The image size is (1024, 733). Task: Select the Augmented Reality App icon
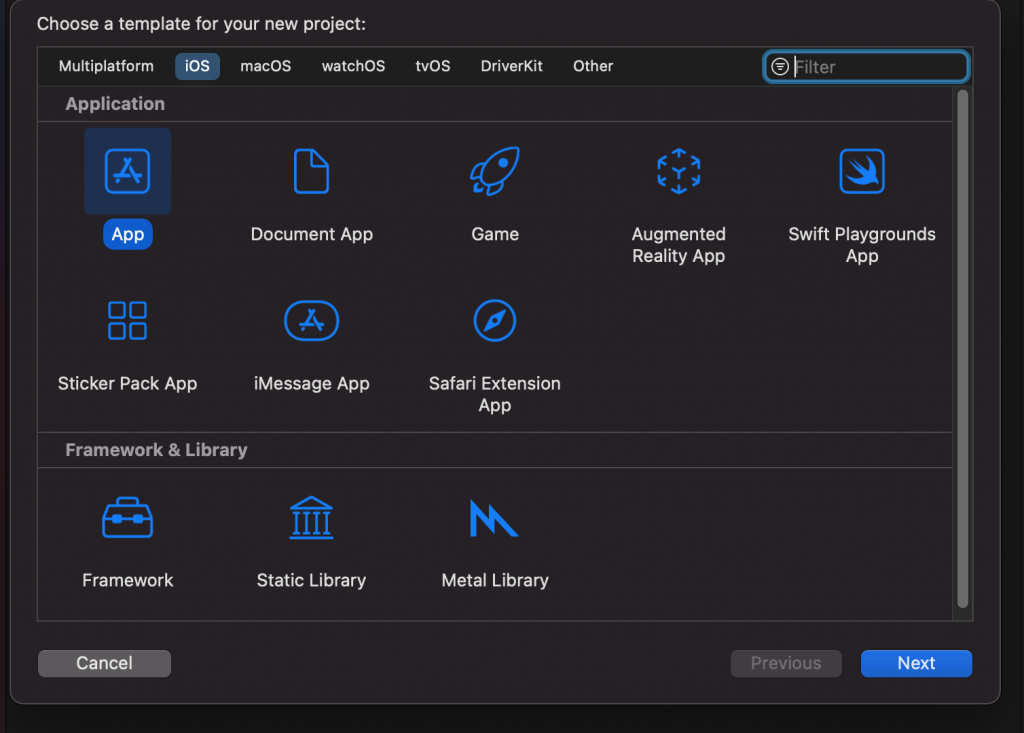(679, 171)
